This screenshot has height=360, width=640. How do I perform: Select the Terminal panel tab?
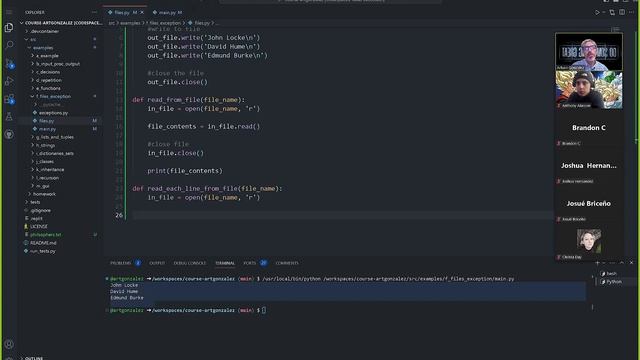[x=225, y=263]
